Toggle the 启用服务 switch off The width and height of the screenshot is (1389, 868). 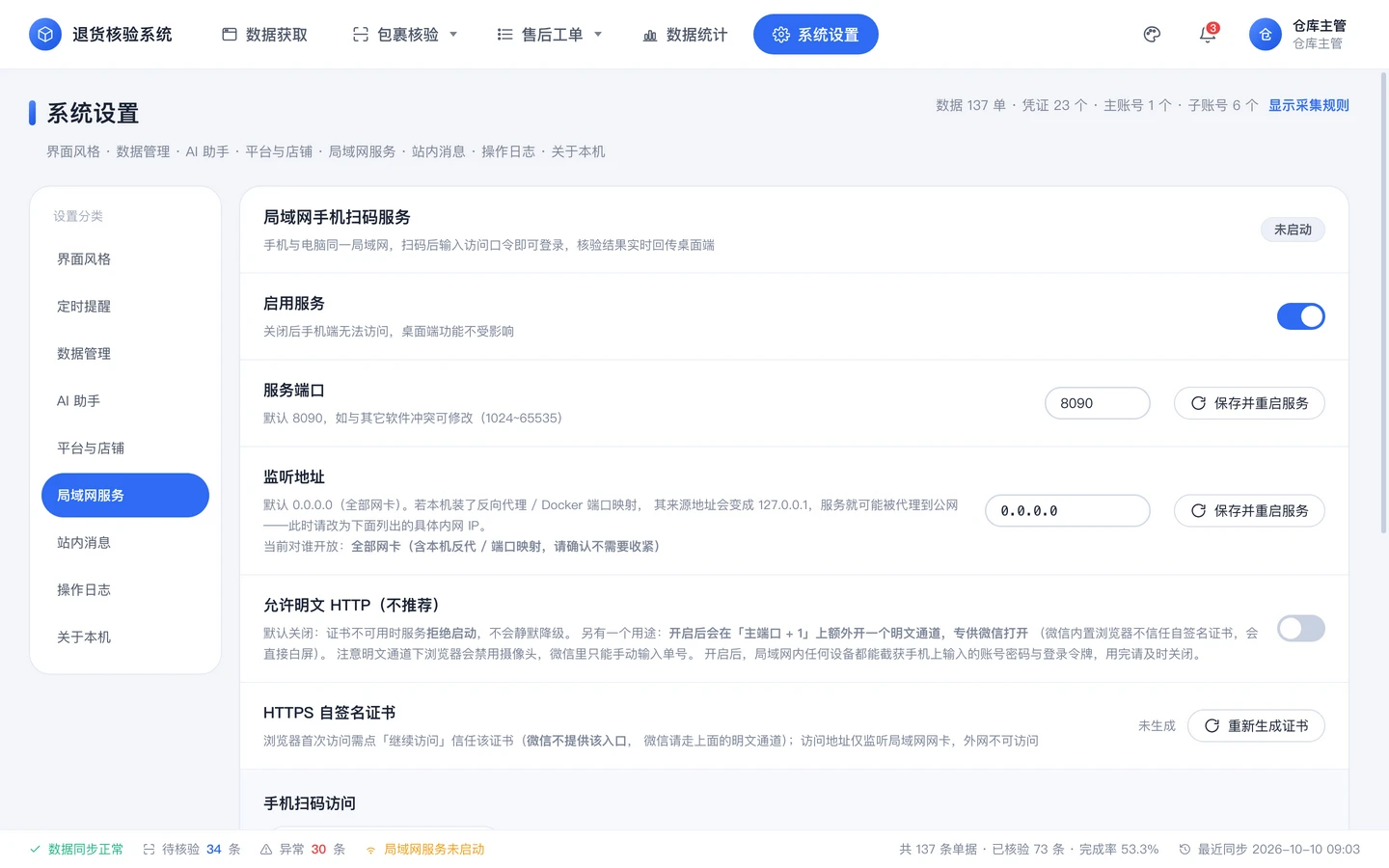tap(1300, 316)
